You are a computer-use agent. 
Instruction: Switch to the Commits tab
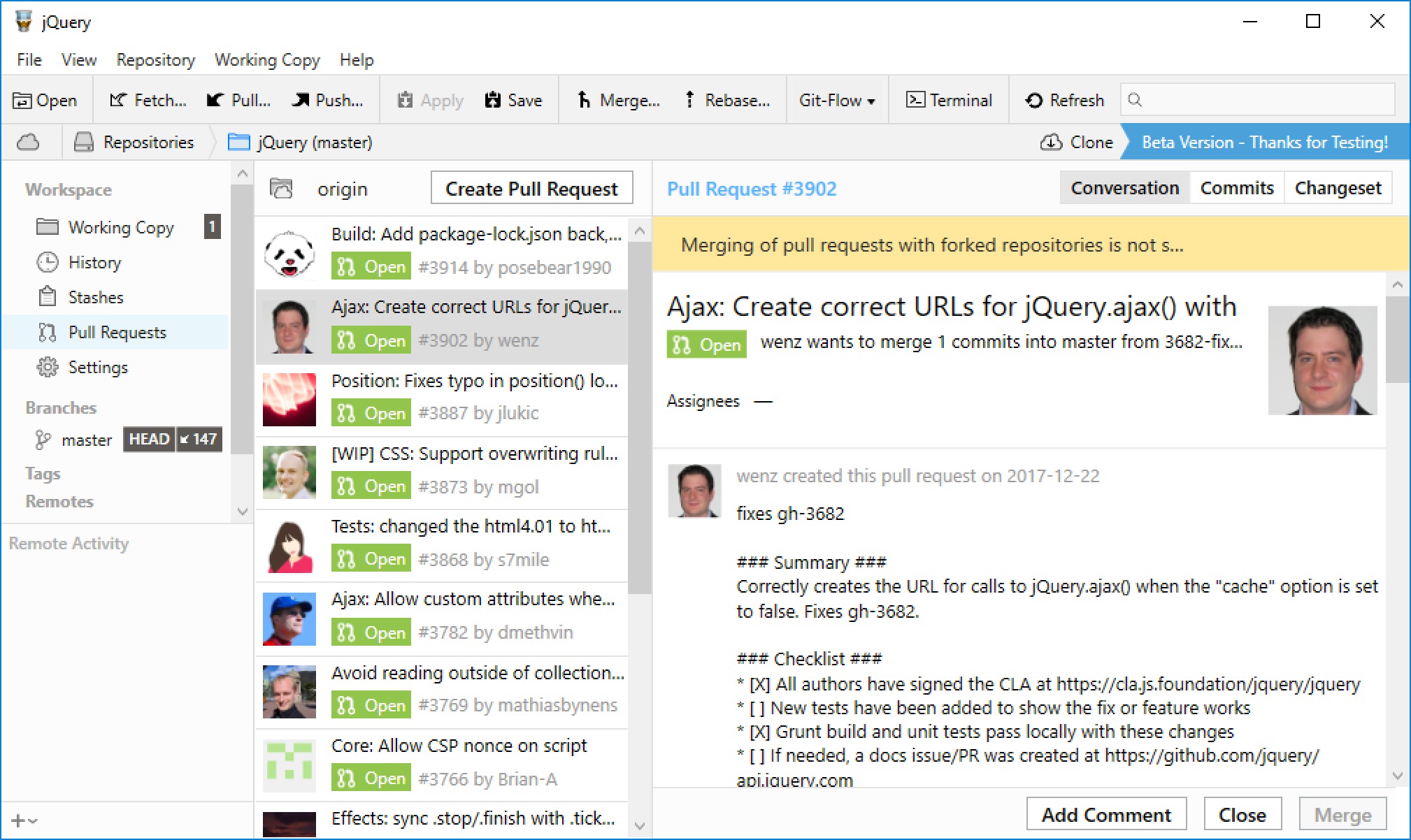tap(1236, 188)
